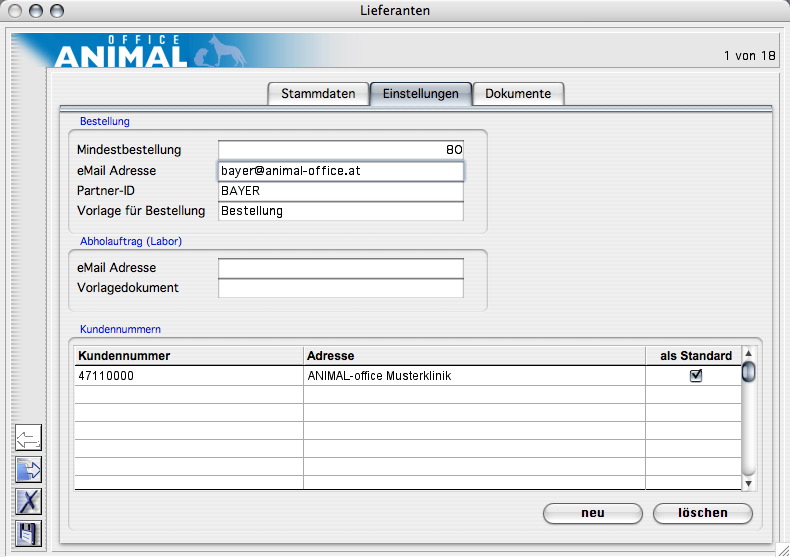
Task: Select the Einstellungen tab
Action: 420,94
